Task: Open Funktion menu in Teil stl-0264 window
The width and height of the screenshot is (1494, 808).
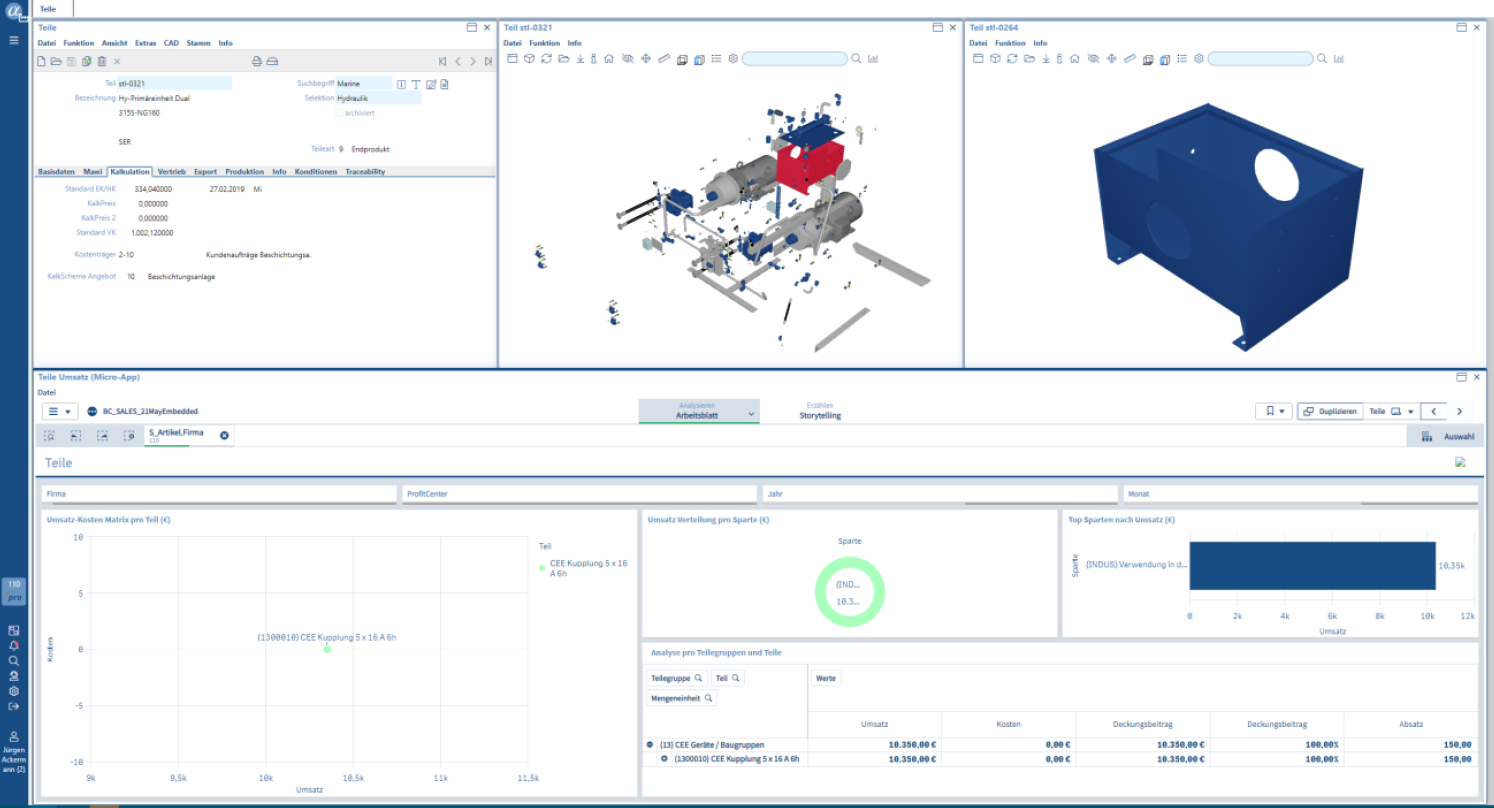Action: (1010, 43)
